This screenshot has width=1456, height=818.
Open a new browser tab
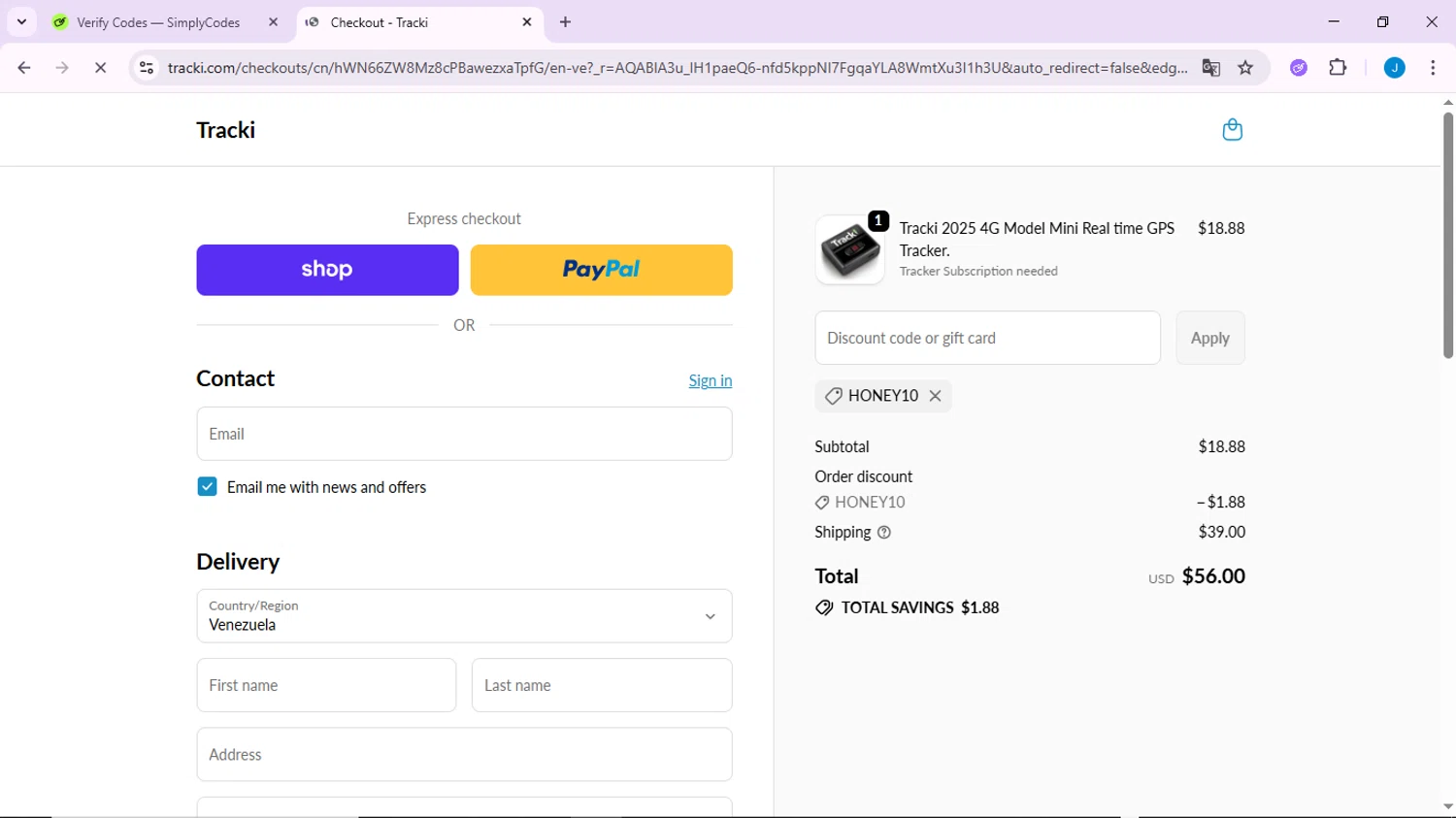pos(566,22)
